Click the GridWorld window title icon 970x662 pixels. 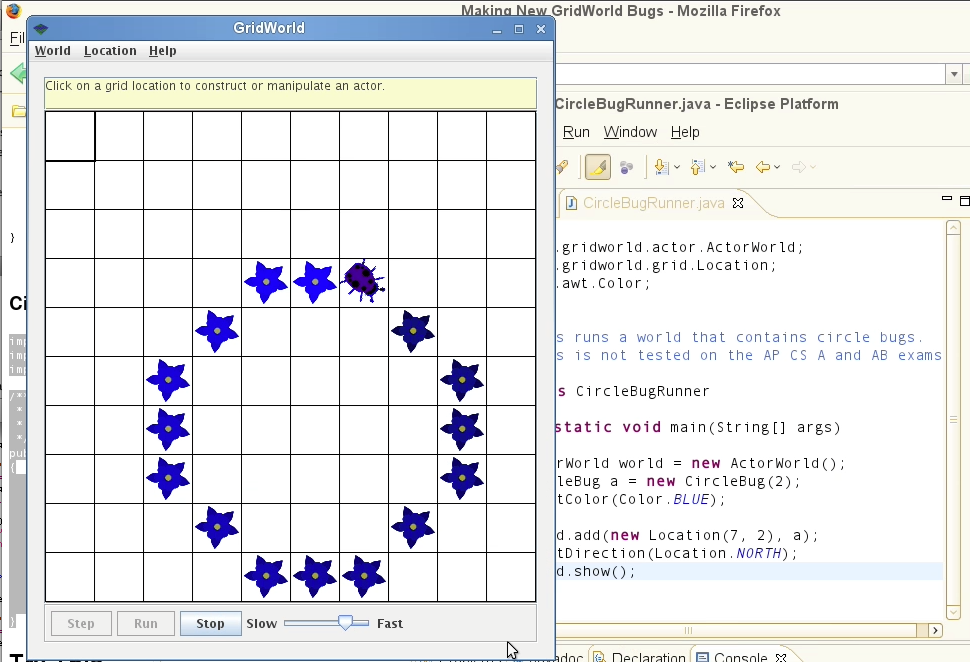tap(41, 29)
